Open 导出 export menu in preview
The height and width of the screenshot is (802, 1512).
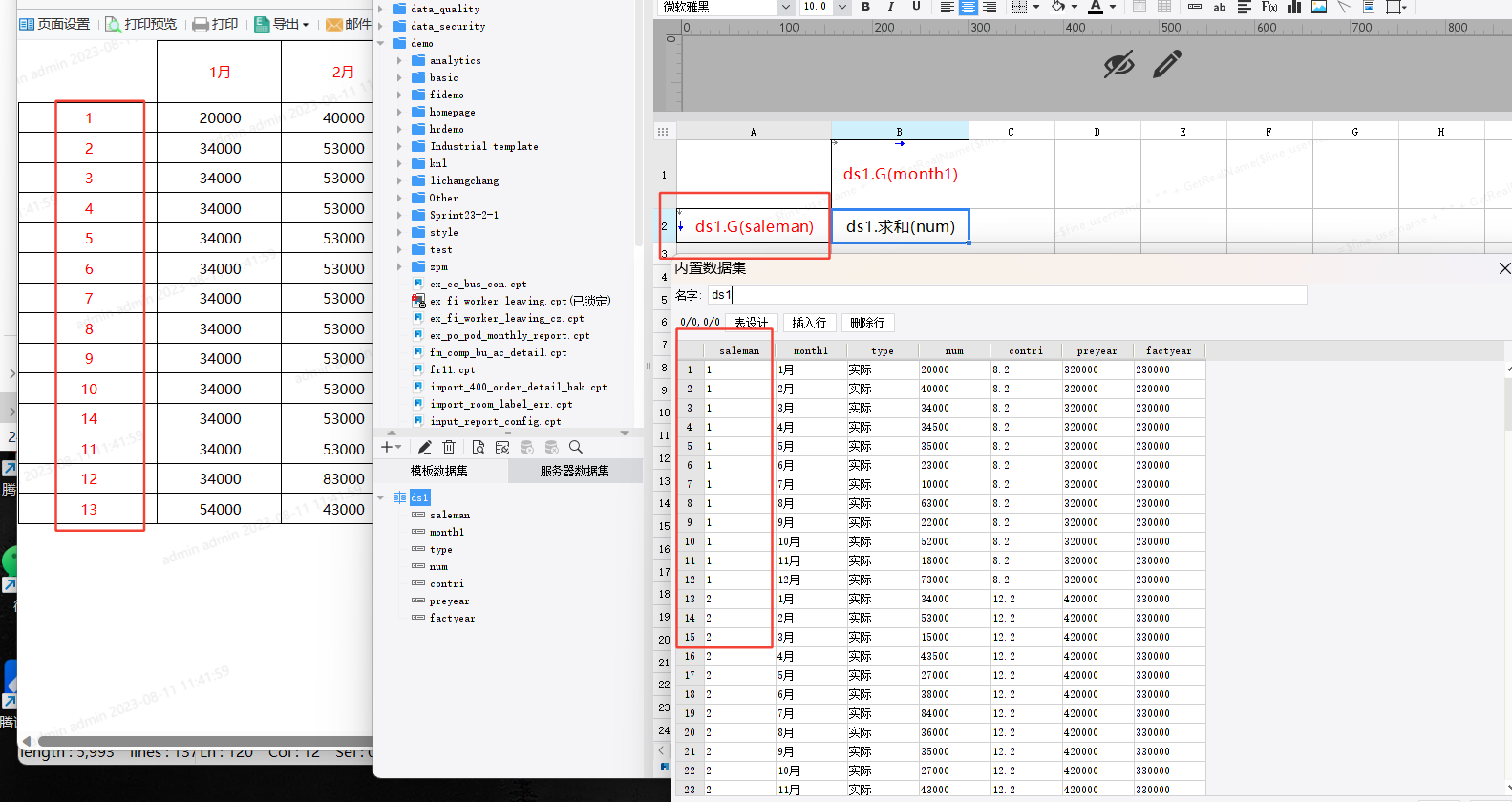click(282, 24)
